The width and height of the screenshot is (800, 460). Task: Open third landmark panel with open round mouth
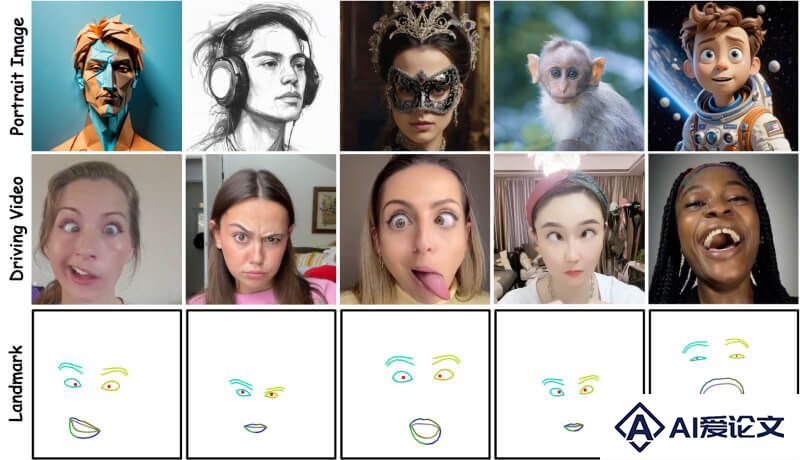tap(415, 384)
